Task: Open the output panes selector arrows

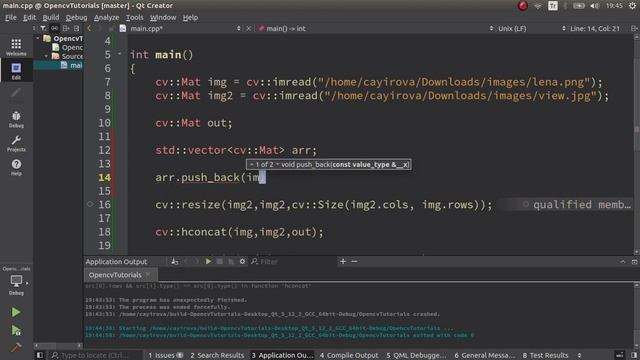Action: point(579,355)
